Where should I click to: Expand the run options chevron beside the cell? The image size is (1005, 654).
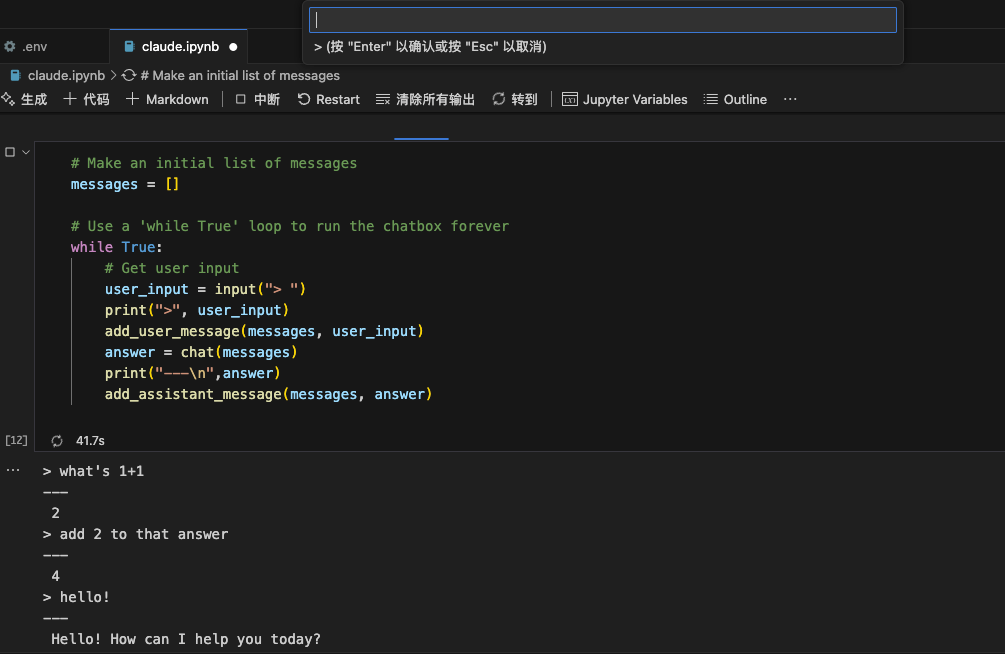pyautogui.click(x=25, y=152)
